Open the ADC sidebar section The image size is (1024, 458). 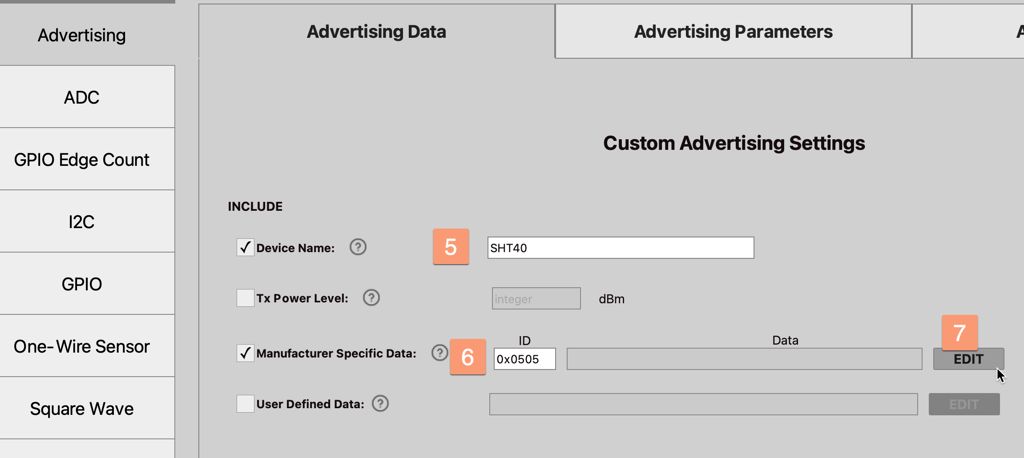pyautogui.click(x=82, y=98)
